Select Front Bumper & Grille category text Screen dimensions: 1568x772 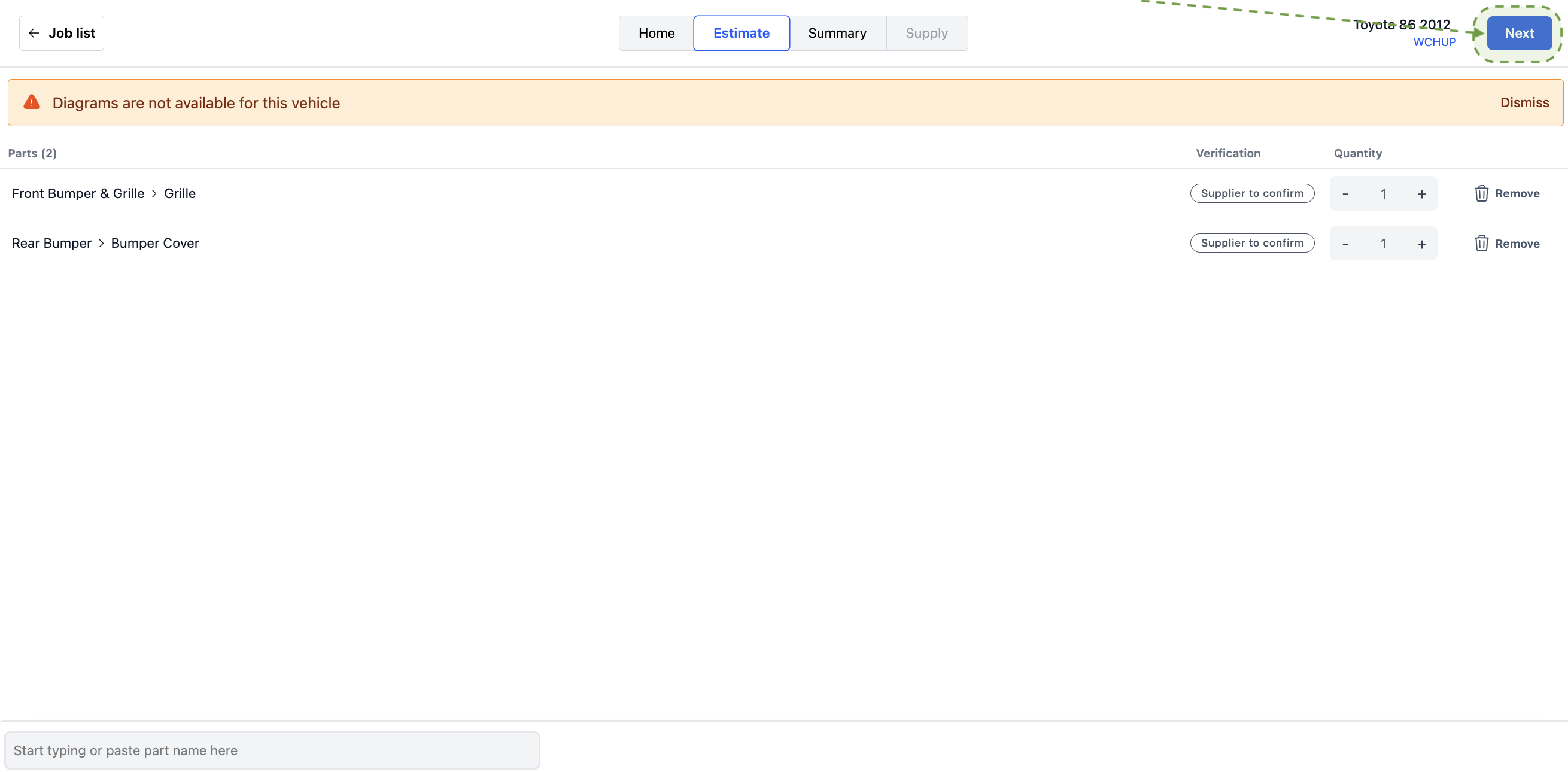point(78,193)
